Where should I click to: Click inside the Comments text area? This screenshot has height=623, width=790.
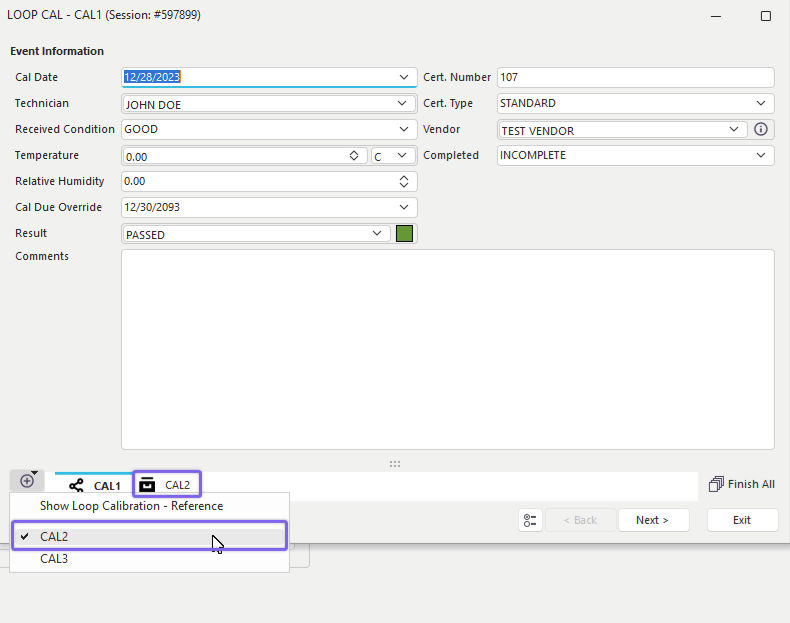(x=447, y=349)
